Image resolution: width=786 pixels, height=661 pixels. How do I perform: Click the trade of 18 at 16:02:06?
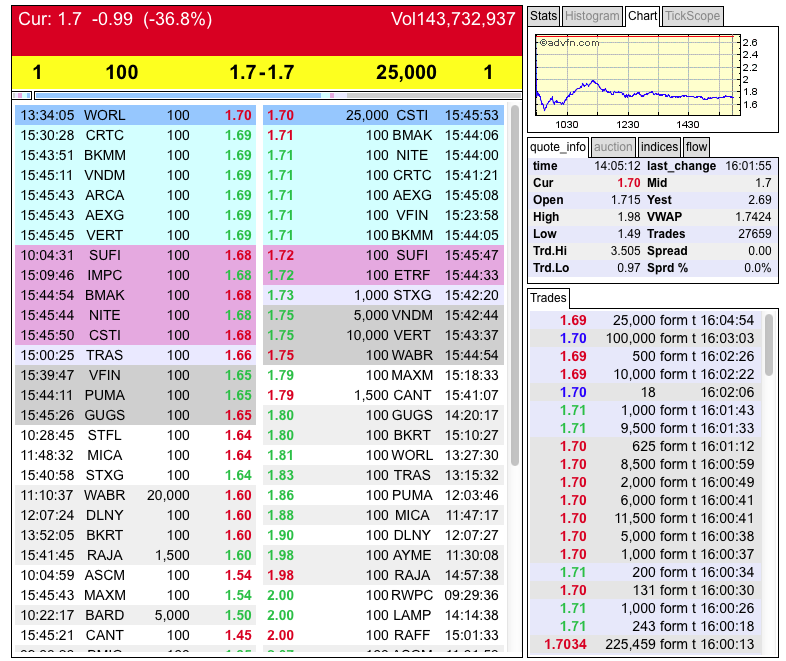[x=646, y=392]
